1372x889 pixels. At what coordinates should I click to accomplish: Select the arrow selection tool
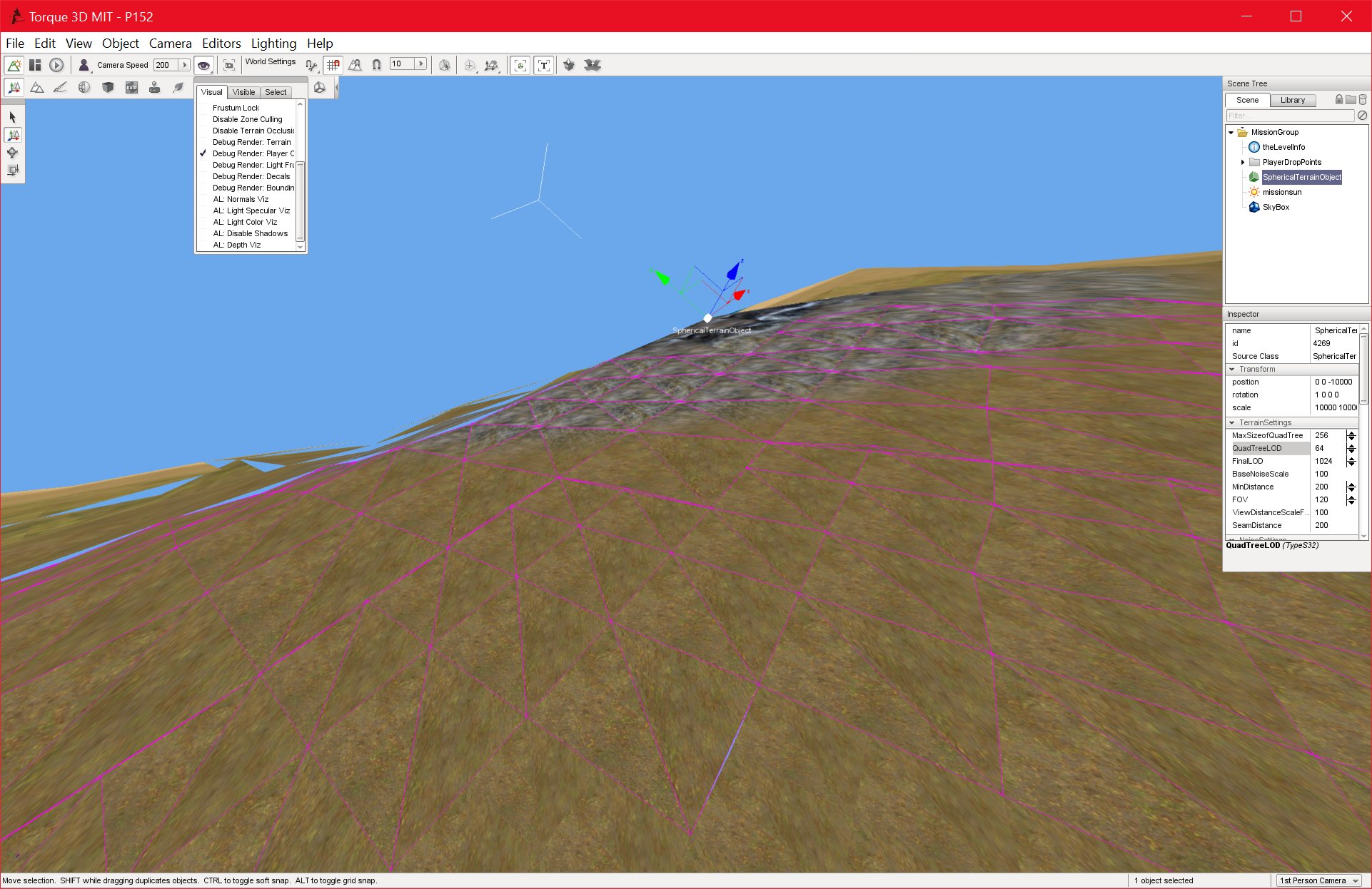click(13, 117)
